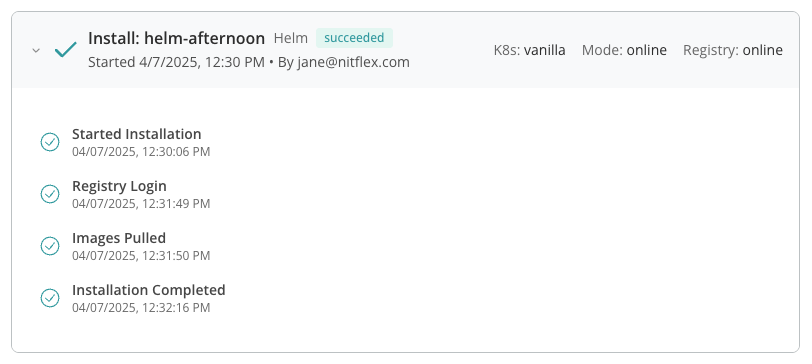Click the Mode: online label

[x=624, y=50]
